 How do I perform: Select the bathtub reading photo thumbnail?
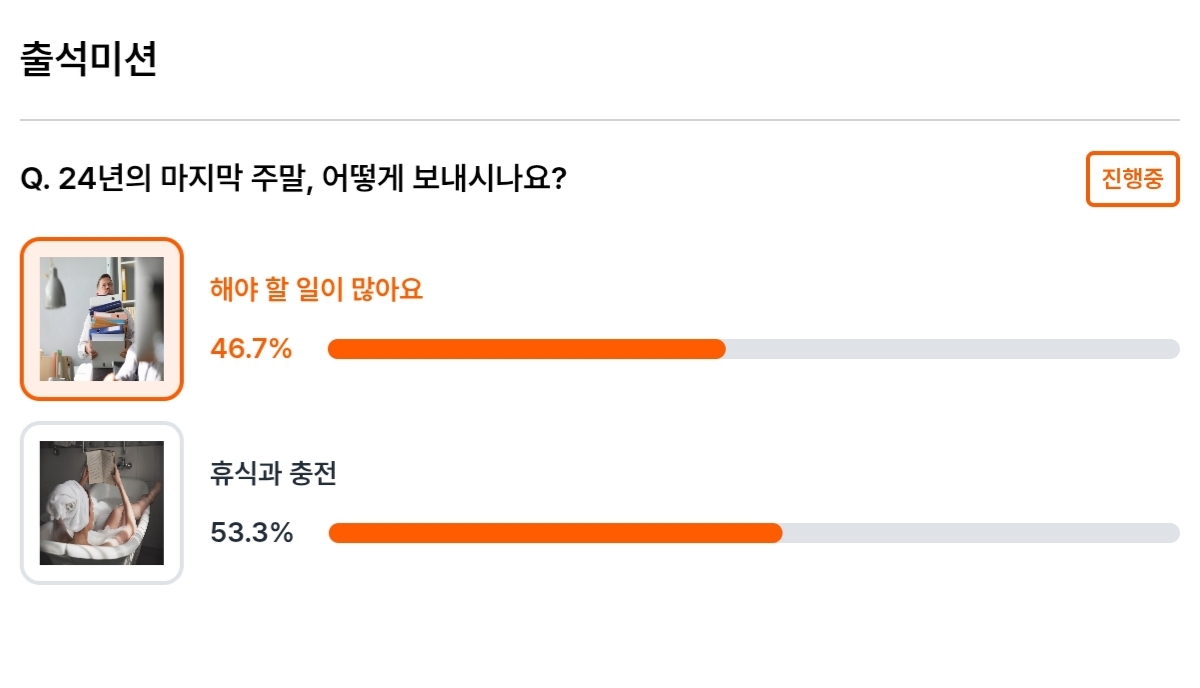click(102, 503)
